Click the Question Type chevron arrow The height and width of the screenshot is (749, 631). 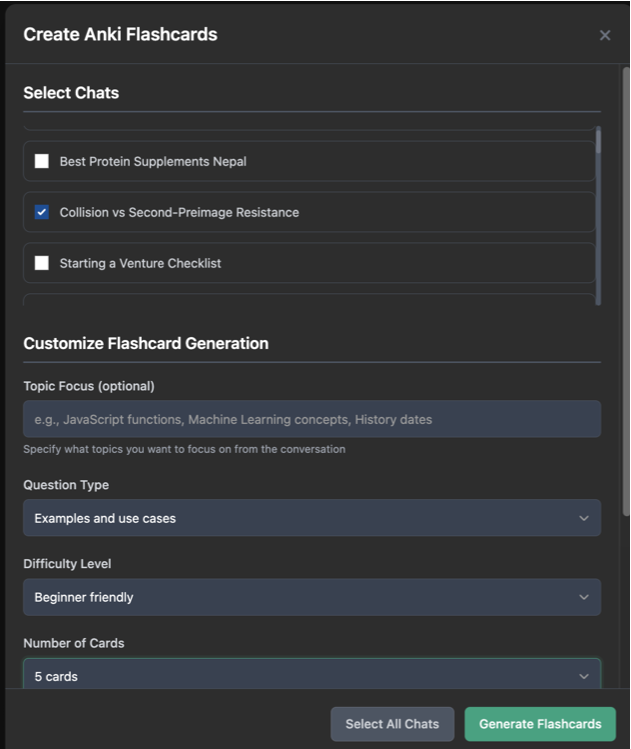(x=584, y=518)
